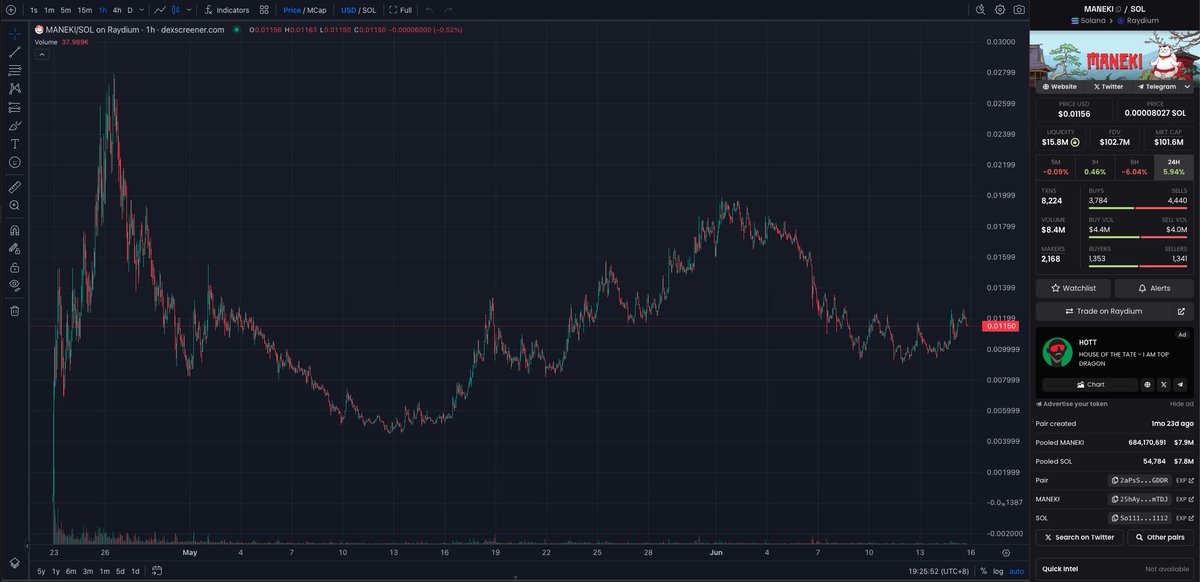Set chart range to 1d
The width and height of the screenshot is (1200, 582).
coord(135,571)
